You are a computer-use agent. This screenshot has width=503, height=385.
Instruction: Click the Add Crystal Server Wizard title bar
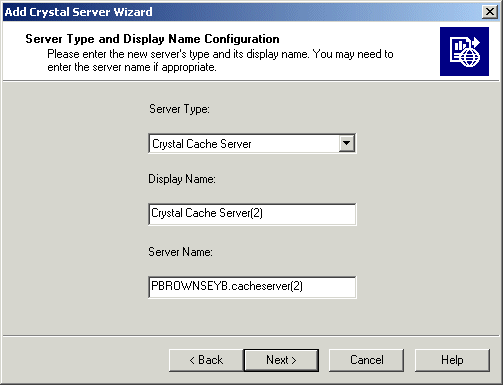point(242,12)
